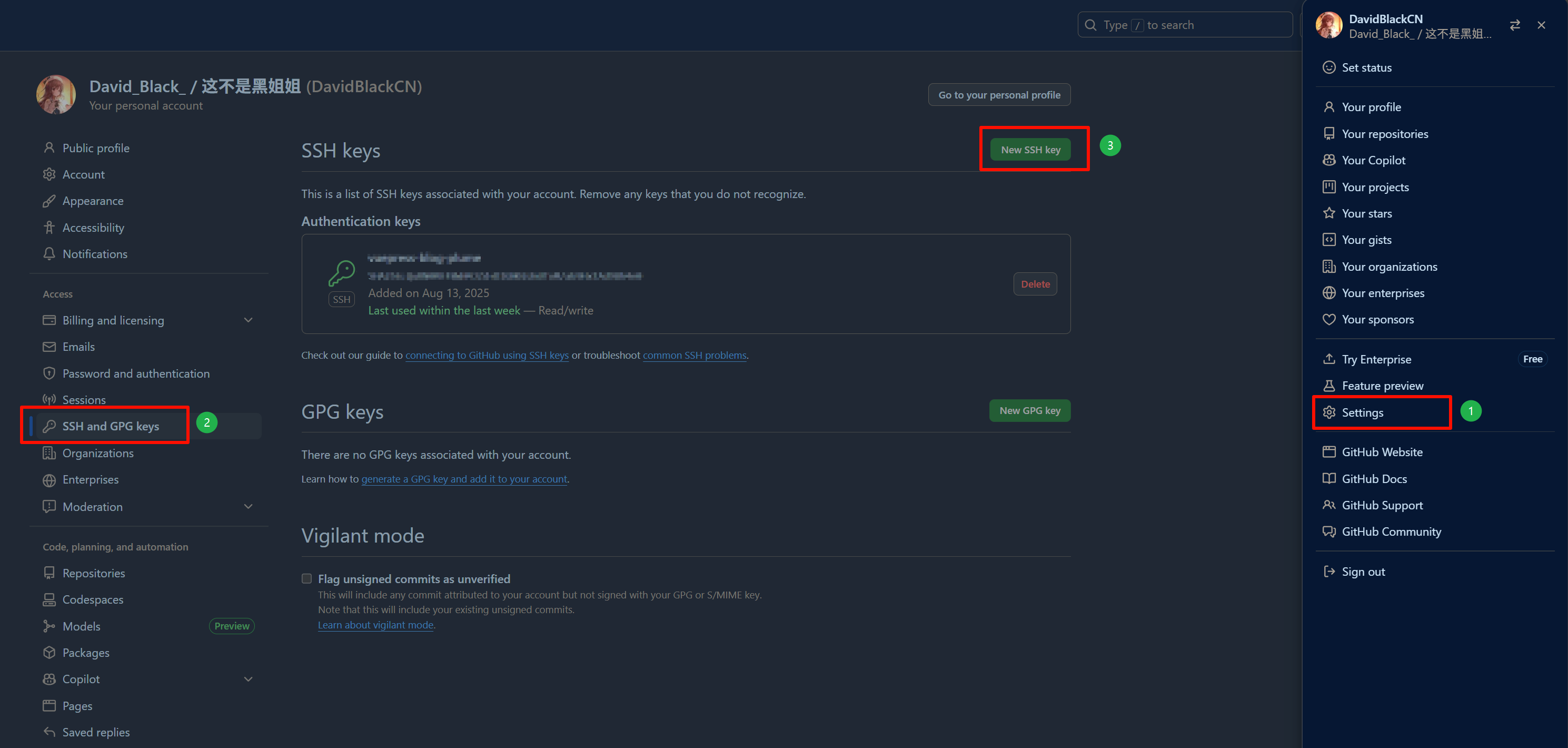1568x748 pixels.
Task: Select Settings in the user menu
Action: tap(1362, 412)
